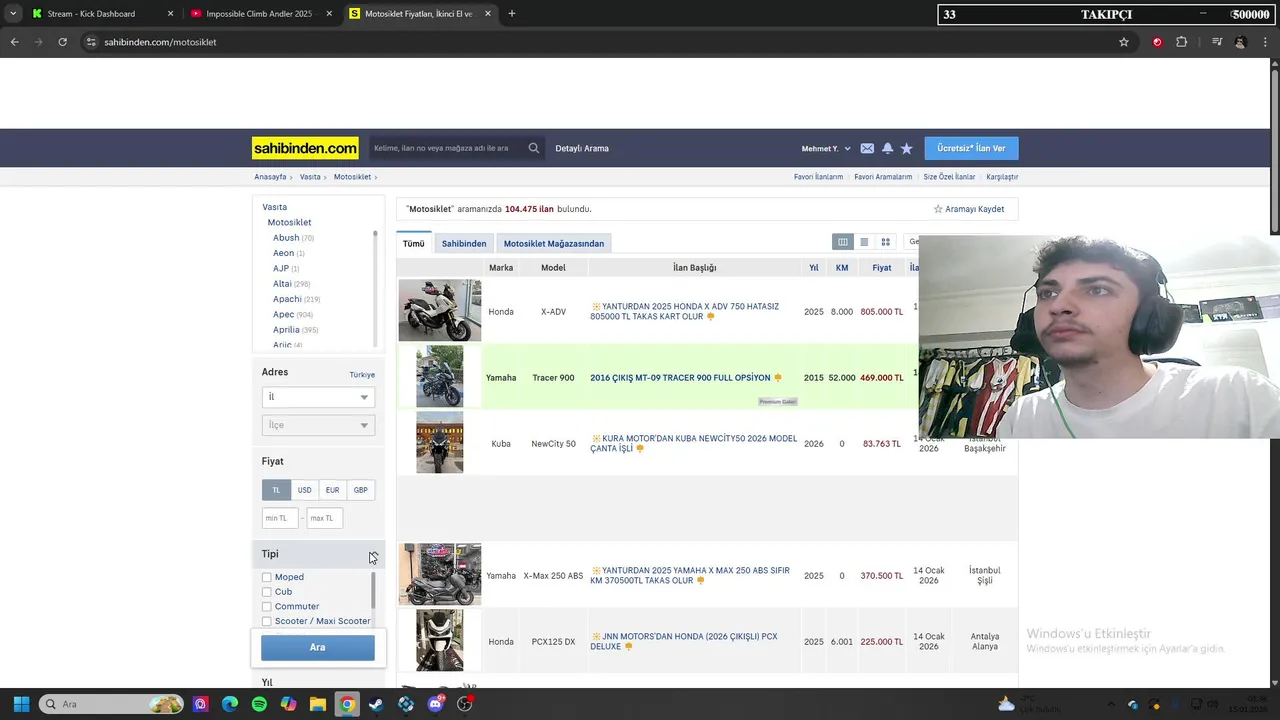Viewport: 1280px width, 720px height.
Task: Open File Explorer from the taskbar
Action: [317, 704]
